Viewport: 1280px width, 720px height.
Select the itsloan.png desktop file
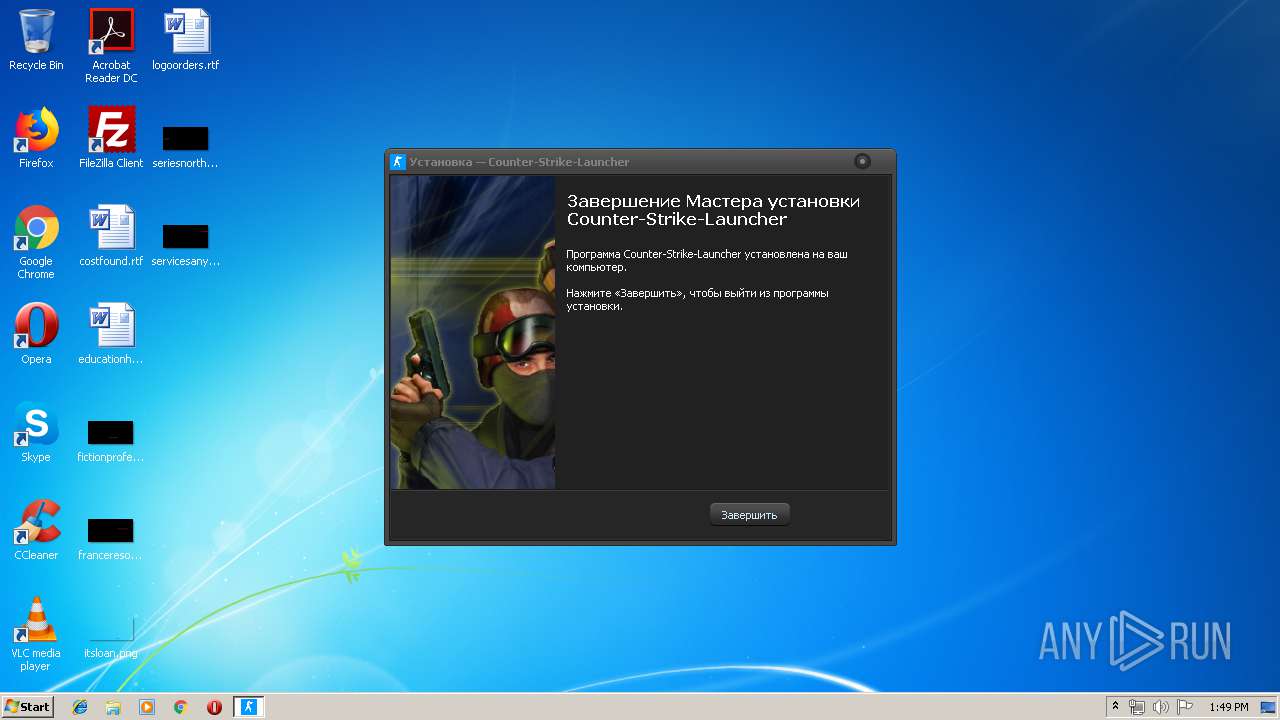[x=111, y=636]
